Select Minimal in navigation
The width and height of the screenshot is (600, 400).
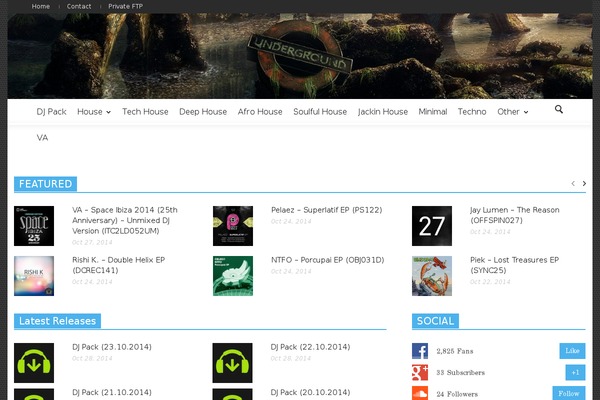(x=433, y=112)
